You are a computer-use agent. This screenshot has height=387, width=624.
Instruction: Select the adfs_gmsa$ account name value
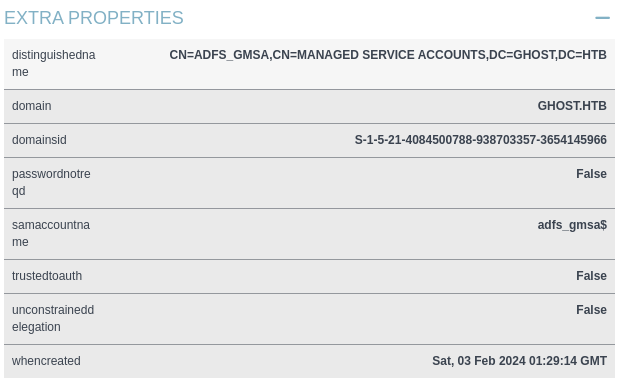tap(572, 225)
